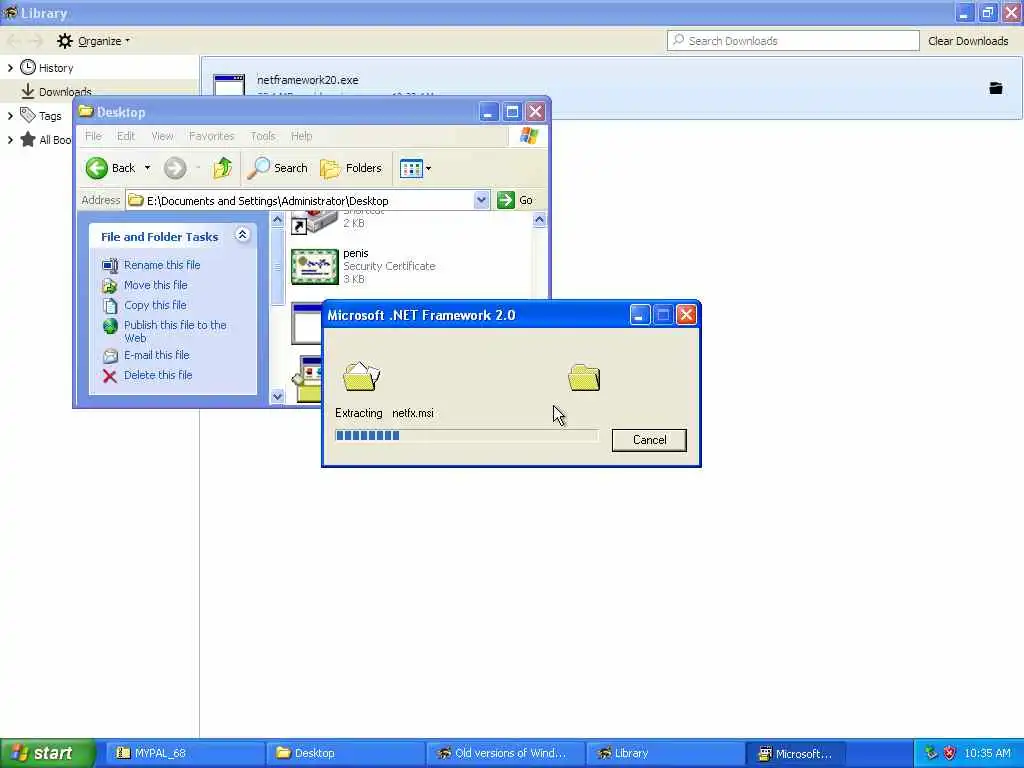The height and width of the screenshot is (768, 1024).
Task: Click the Go button
Action: 515,200
